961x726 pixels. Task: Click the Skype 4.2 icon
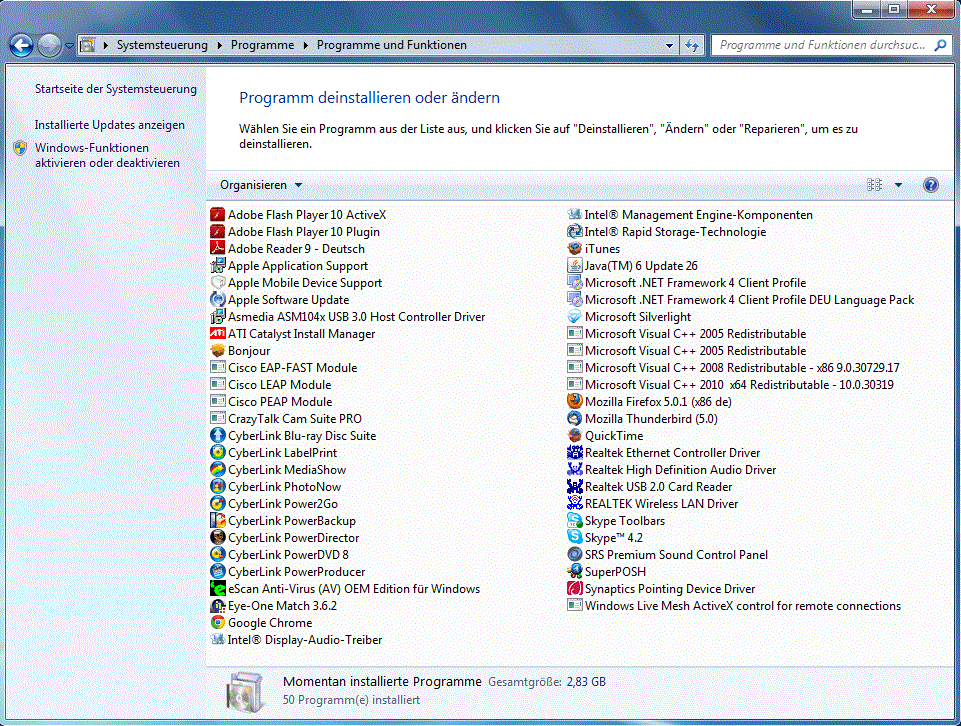point(574,537)
